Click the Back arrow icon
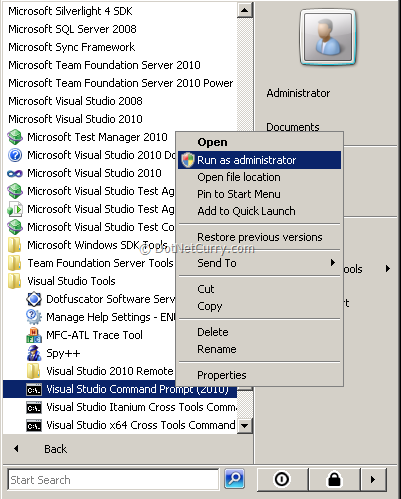This screenshot has height=499, width=401. (16, 449)
